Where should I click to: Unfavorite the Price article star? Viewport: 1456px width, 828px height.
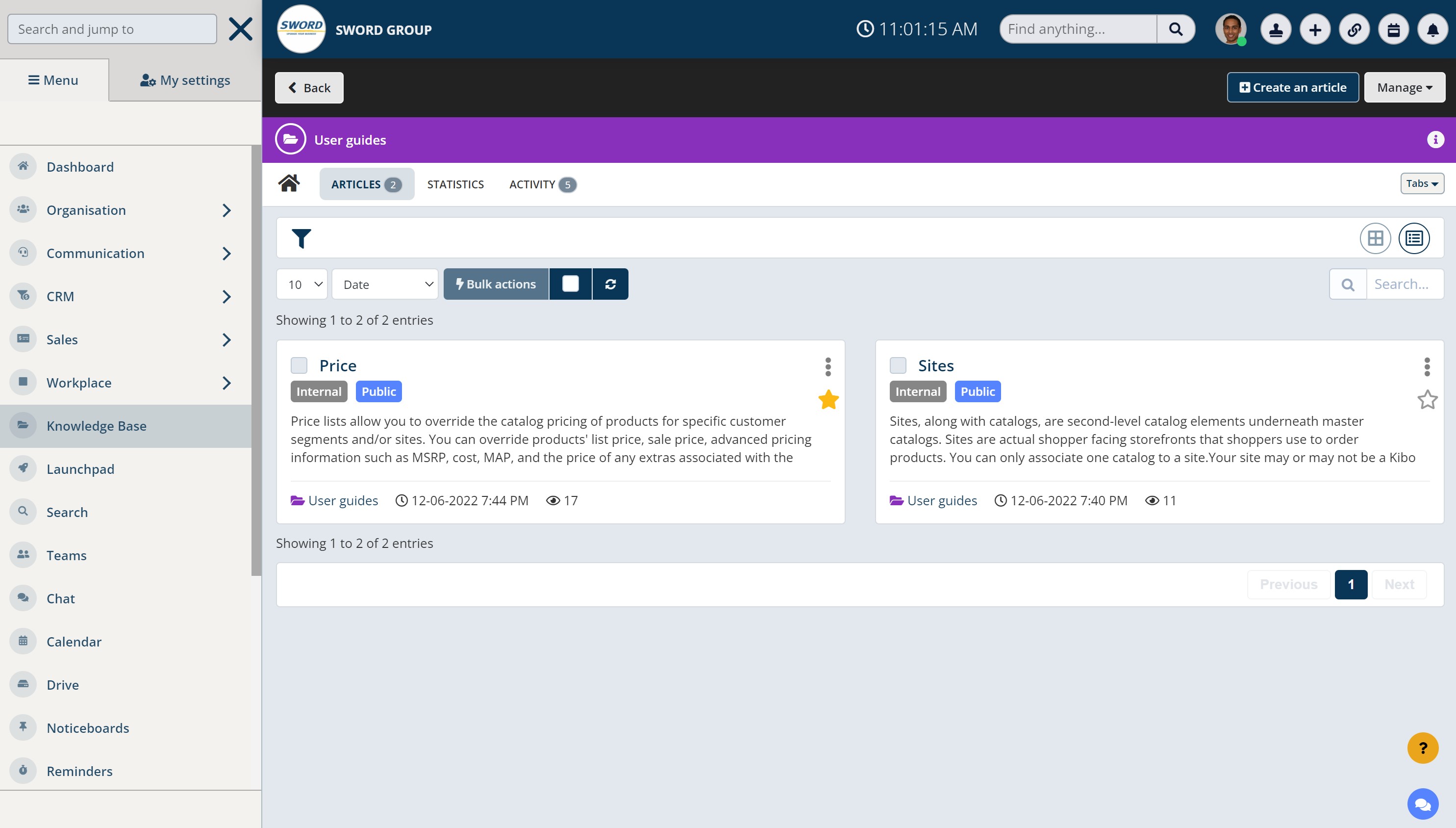[828, 400]
